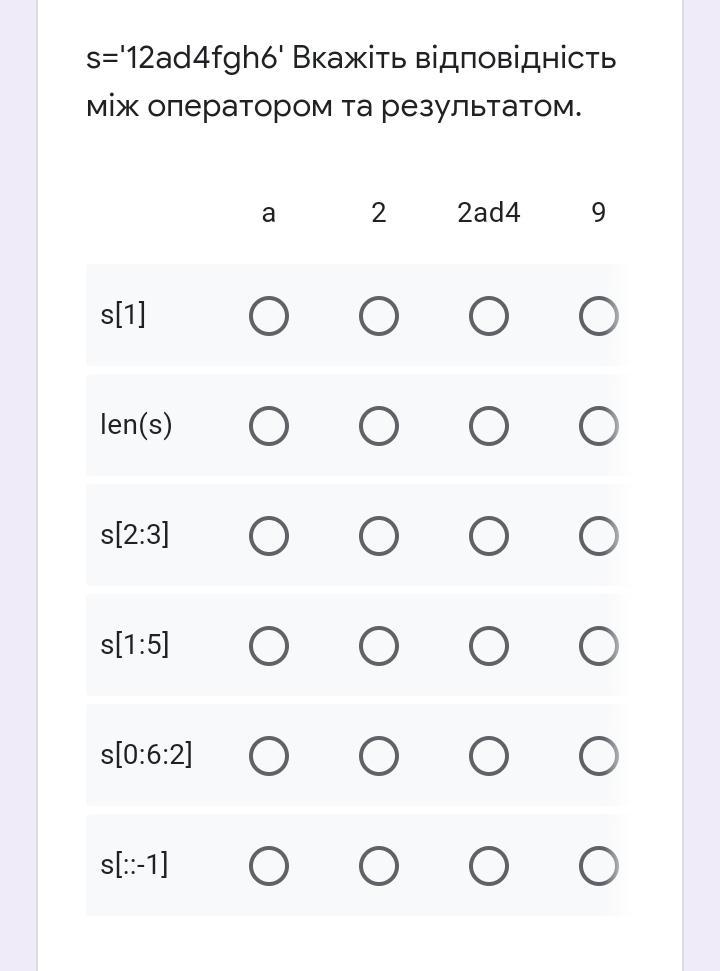This screenshot has width=720, height=971.
Task: Mark 'a' for the s[2:3] row
Action: 269,536
